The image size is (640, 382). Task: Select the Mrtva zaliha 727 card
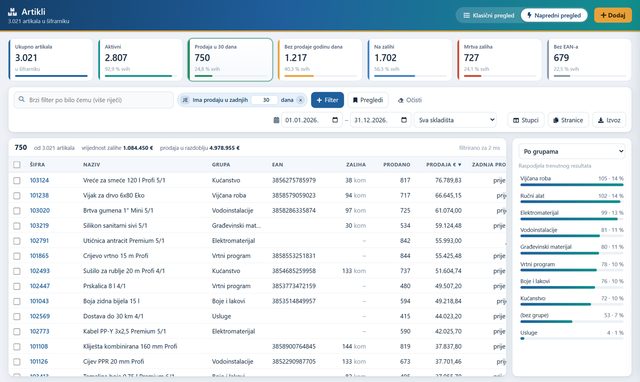500,60
